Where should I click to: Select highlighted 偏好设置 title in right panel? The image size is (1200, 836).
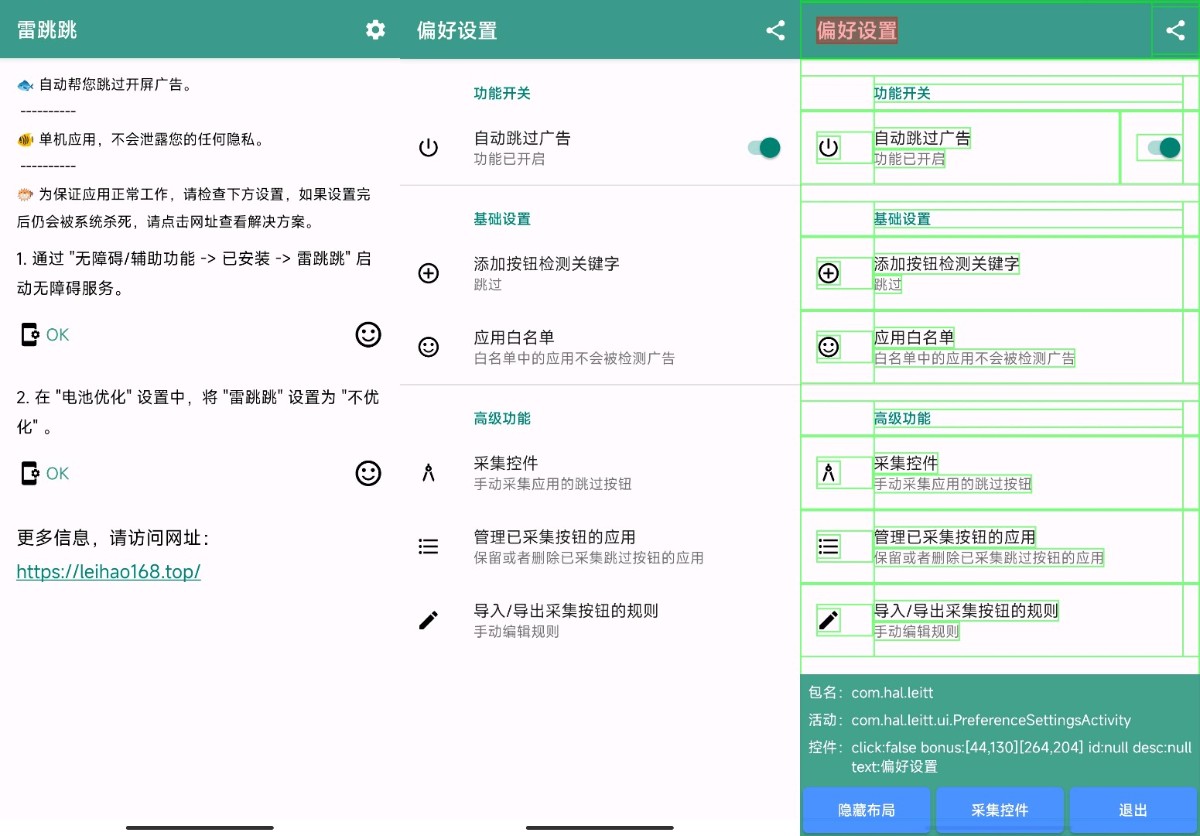(x=857, y=30)
